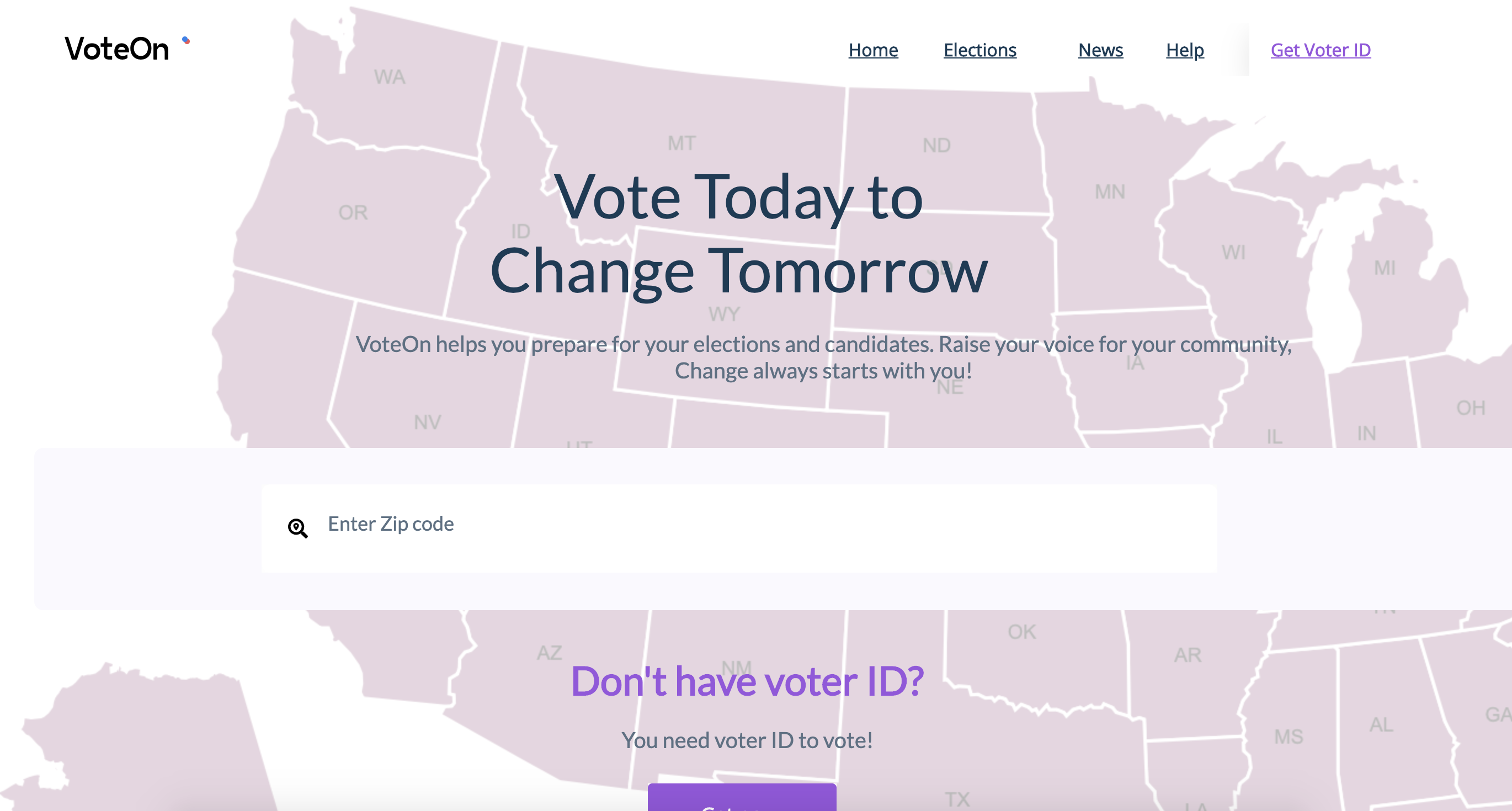Pick Michigan (MI) on the map

[x=1384, y=268]
